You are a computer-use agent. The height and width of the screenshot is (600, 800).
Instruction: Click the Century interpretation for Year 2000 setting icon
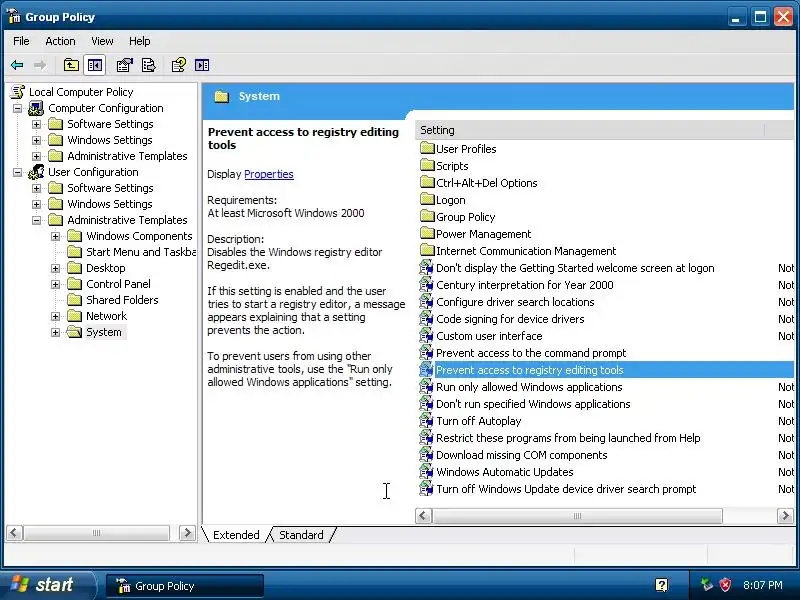426,285
